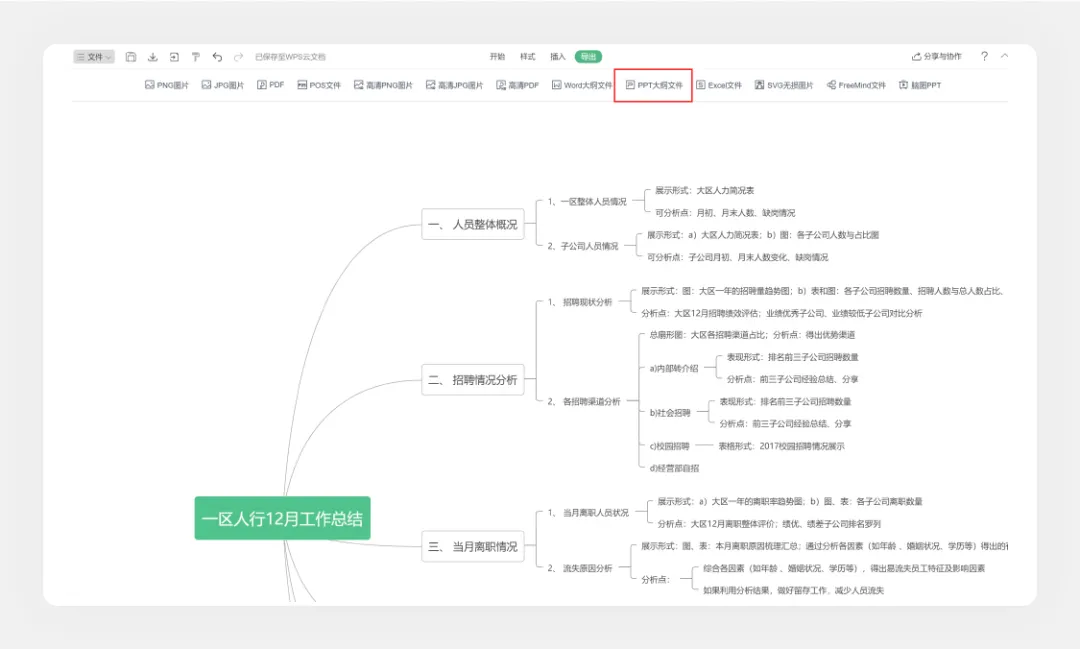Switch to the 样式 tab
1080x649 pixels.
(x=527, y=57)
